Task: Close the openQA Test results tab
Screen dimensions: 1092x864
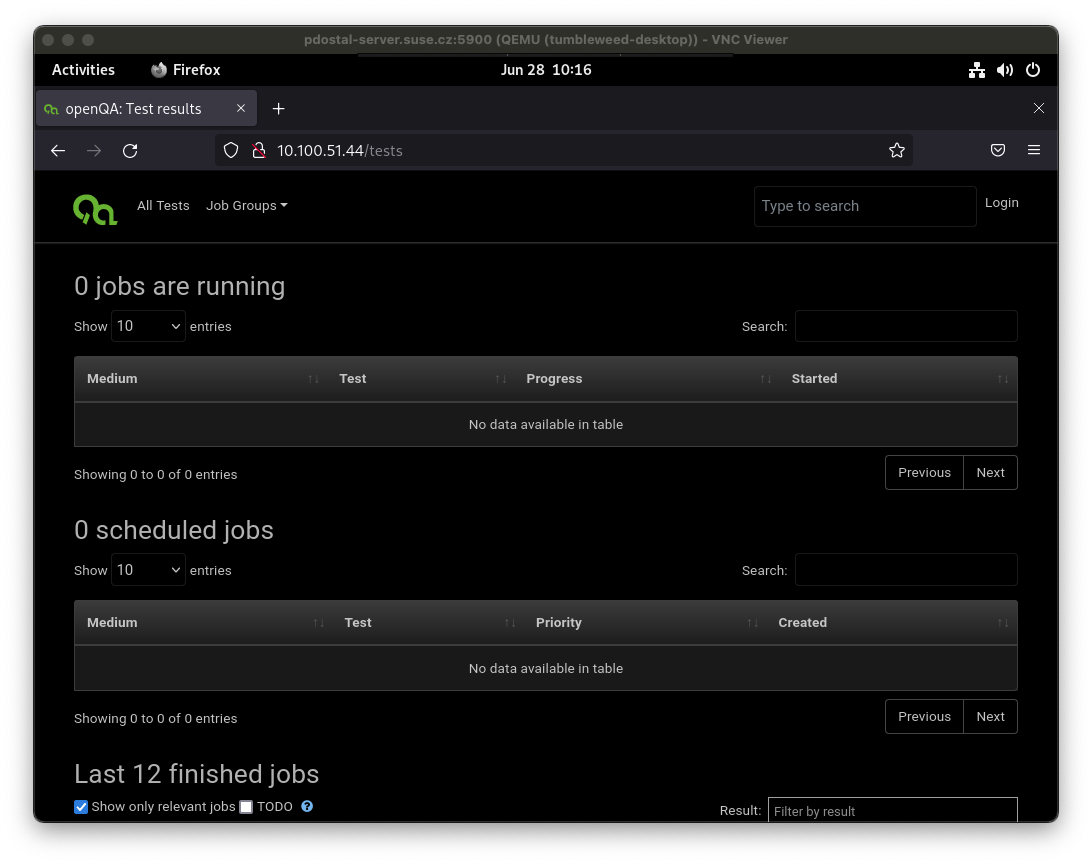Action: pyautogui.click(x=241, y=108)
